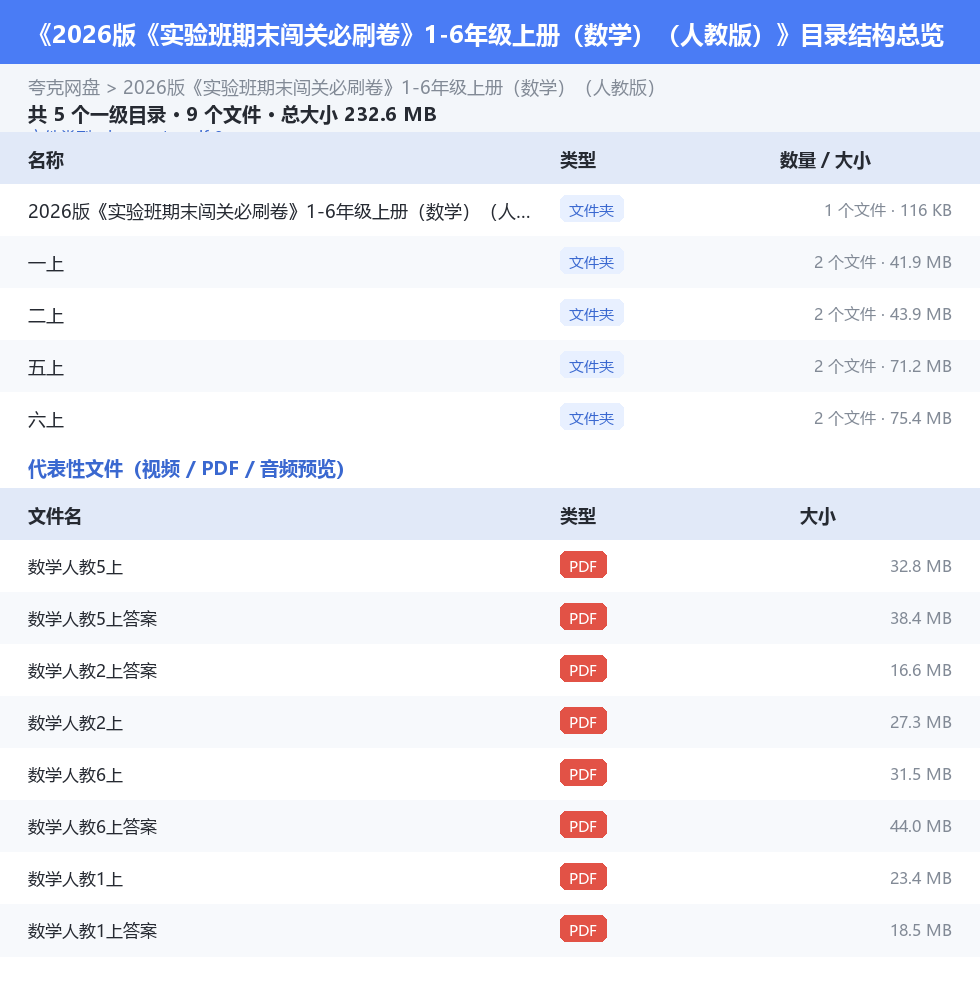980x988 pixels.
Task: Click PDF badge for 数学人教2上
Action: point(584,721)
